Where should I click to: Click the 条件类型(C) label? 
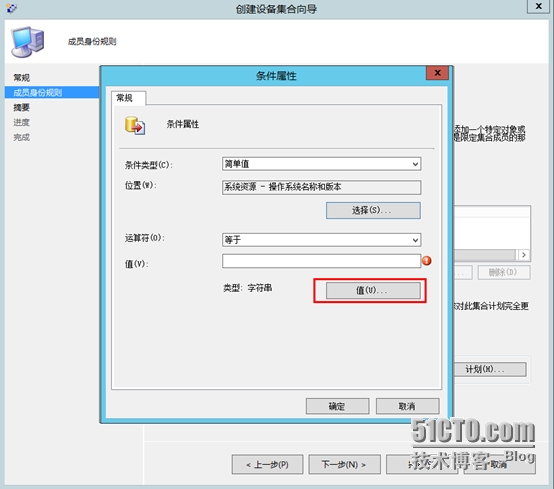click(x=148, y=165)
